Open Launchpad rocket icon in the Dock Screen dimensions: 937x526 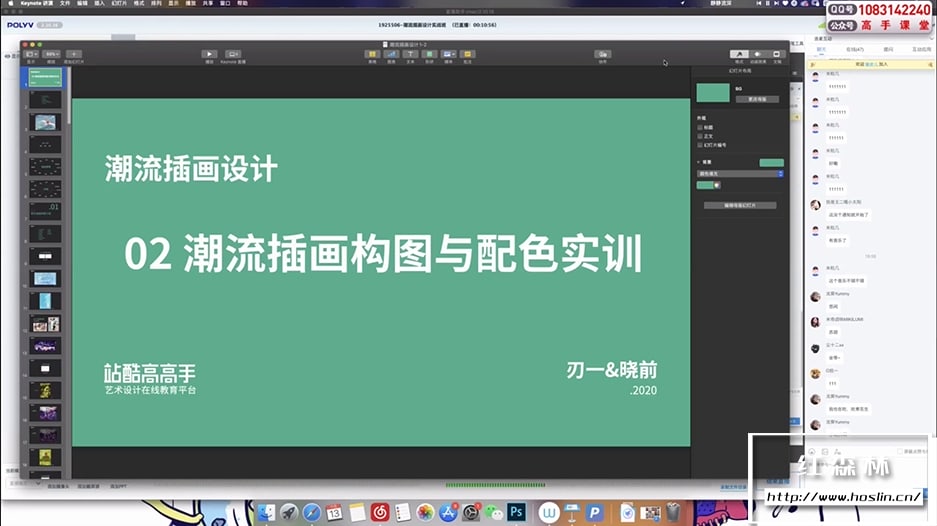[289, 512]
